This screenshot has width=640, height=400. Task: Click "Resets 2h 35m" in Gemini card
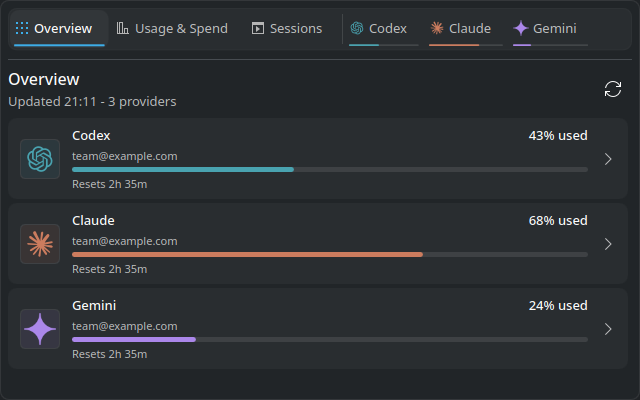tap(109, 354)
